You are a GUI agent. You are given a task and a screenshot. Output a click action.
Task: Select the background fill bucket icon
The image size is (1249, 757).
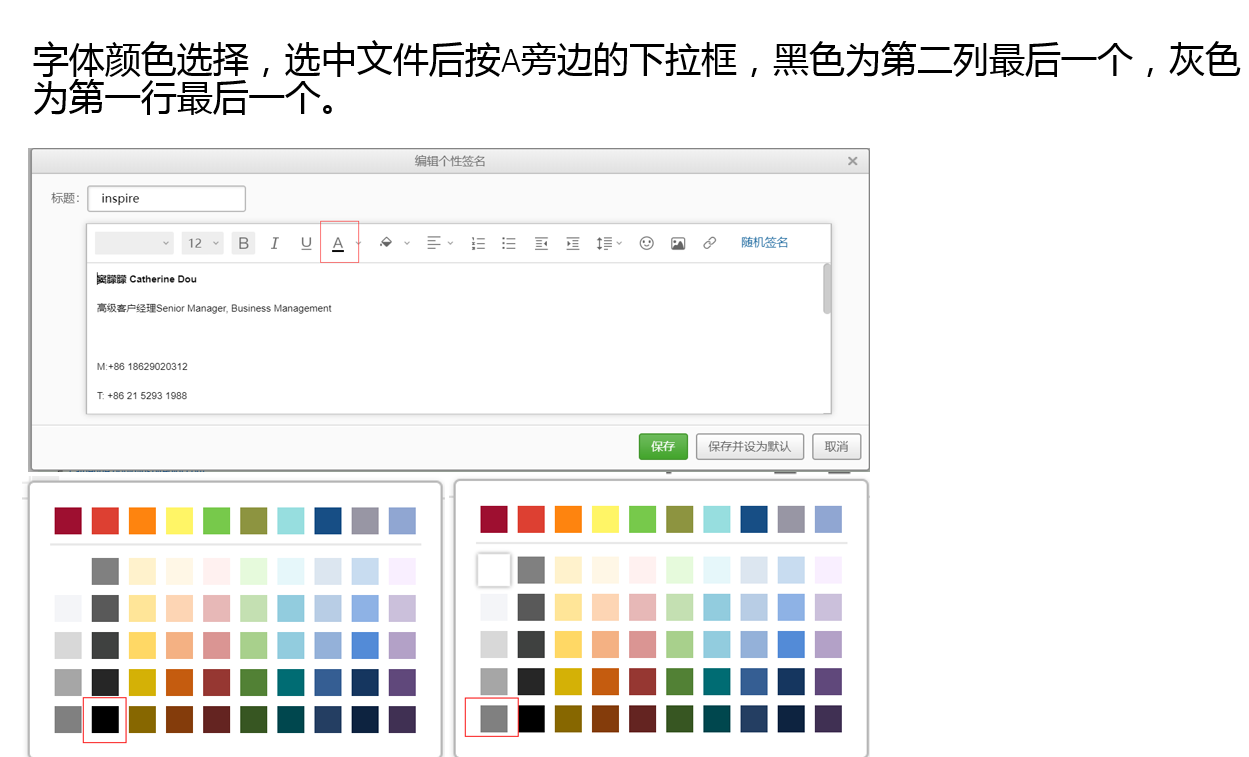point(386,243)
